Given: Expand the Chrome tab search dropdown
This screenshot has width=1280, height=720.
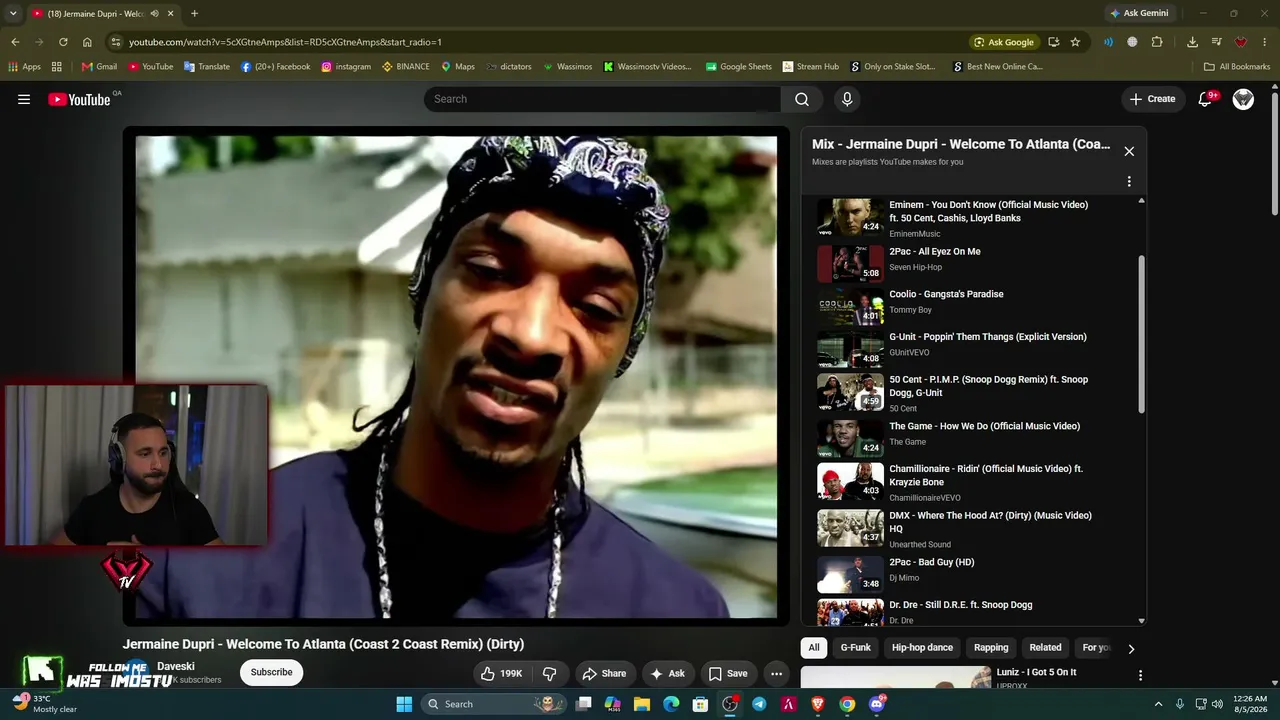Looking at the screenshot, I should coord(13,14).
